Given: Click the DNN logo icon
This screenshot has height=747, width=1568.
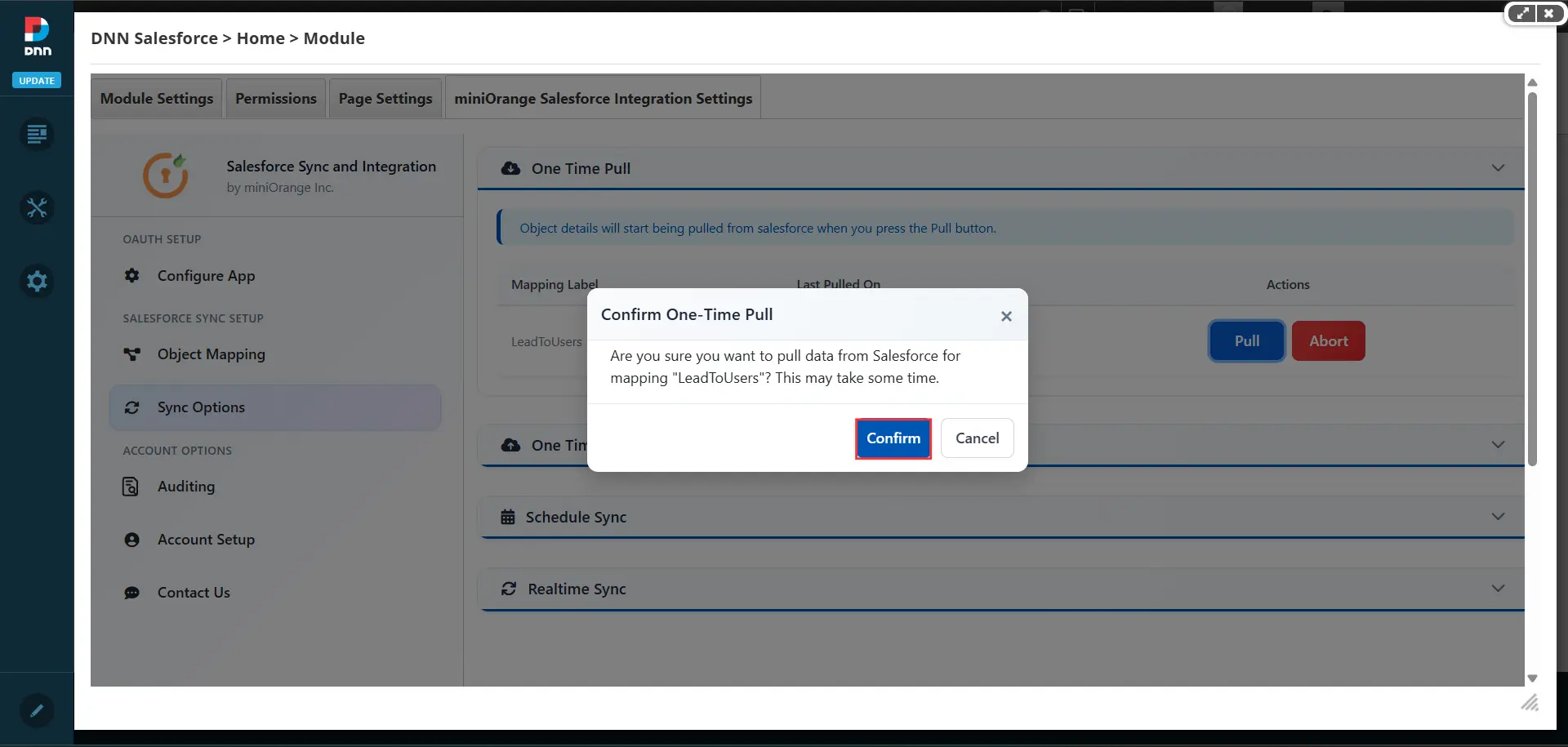Looking at the screenshot, I should (x=37, y=37).
